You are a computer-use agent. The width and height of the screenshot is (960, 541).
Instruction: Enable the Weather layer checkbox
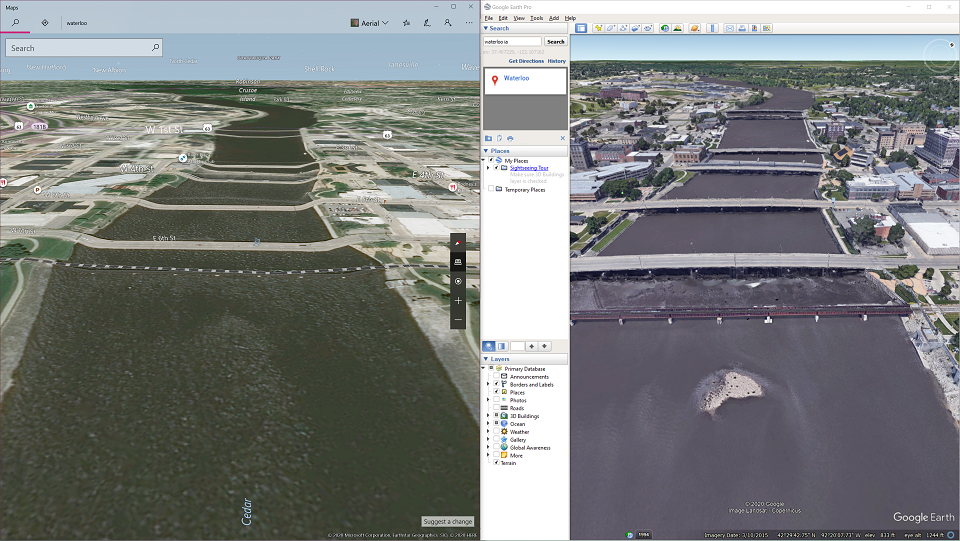click(x=496, y=431)
